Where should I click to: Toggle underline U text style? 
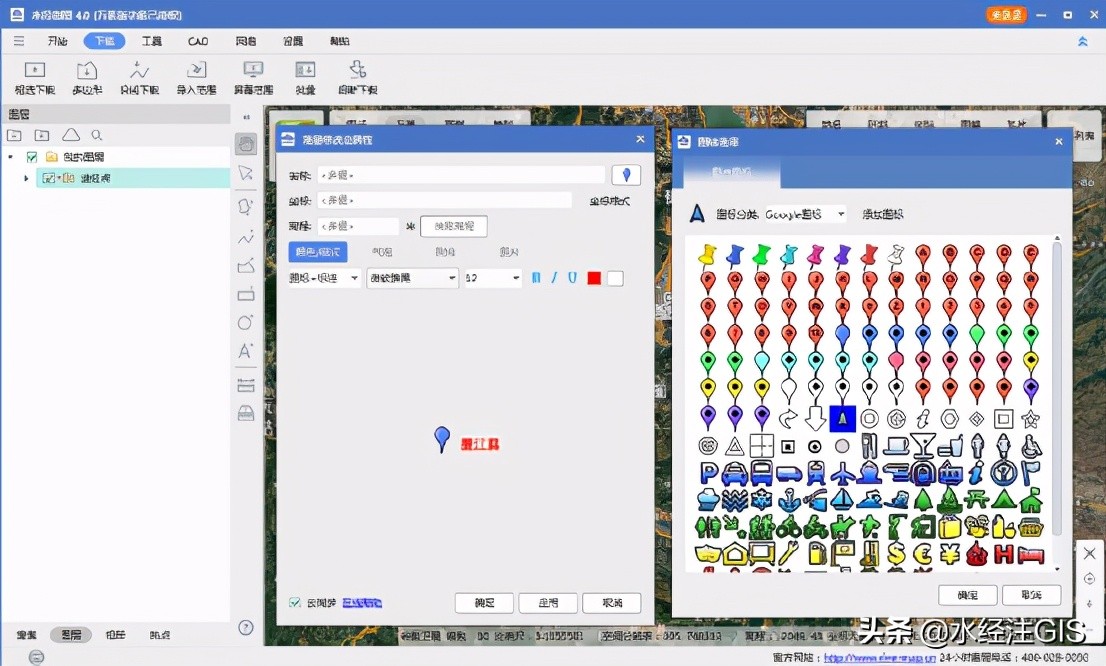(572, 278)
